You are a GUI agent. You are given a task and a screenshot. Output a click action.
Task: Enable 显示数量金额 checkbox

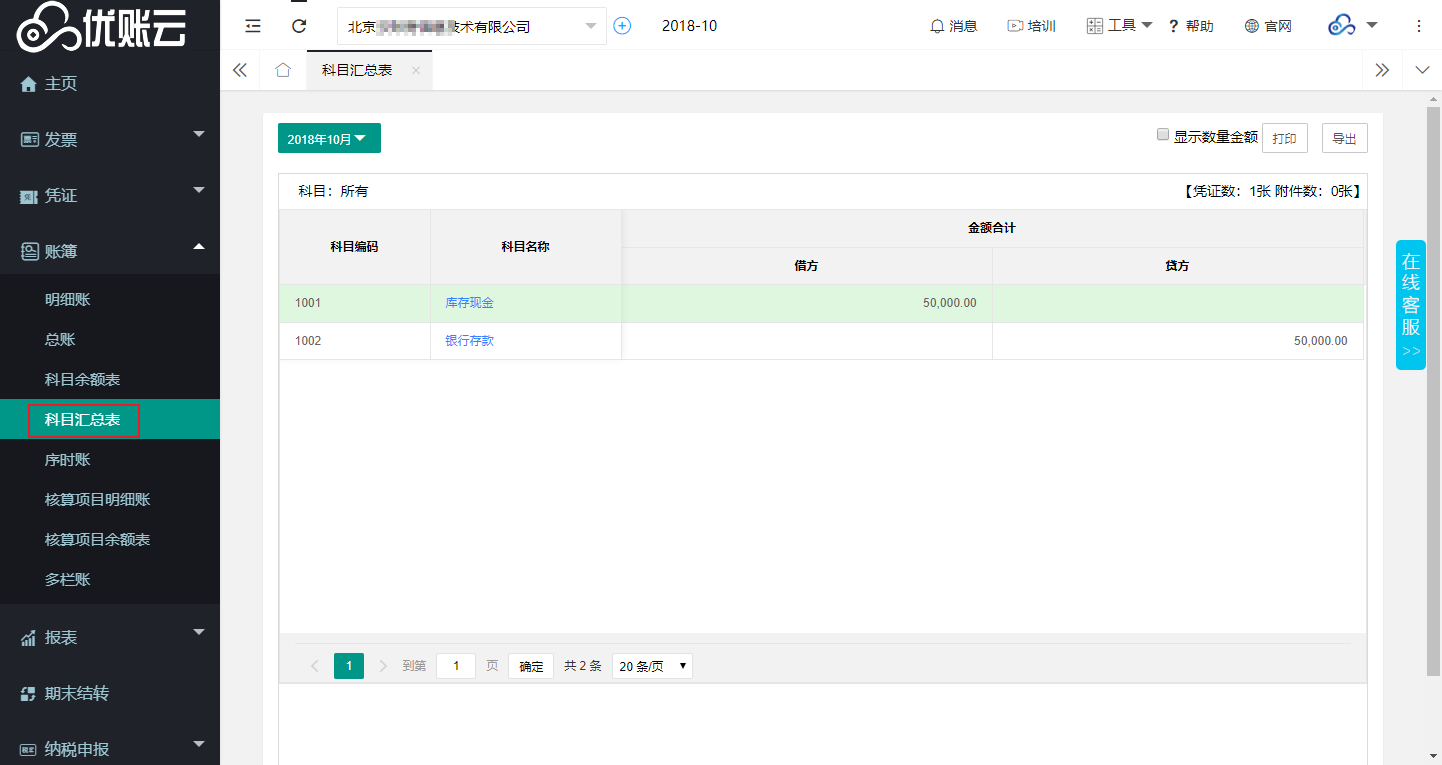pyautogui.click(x=1163, y=134)
